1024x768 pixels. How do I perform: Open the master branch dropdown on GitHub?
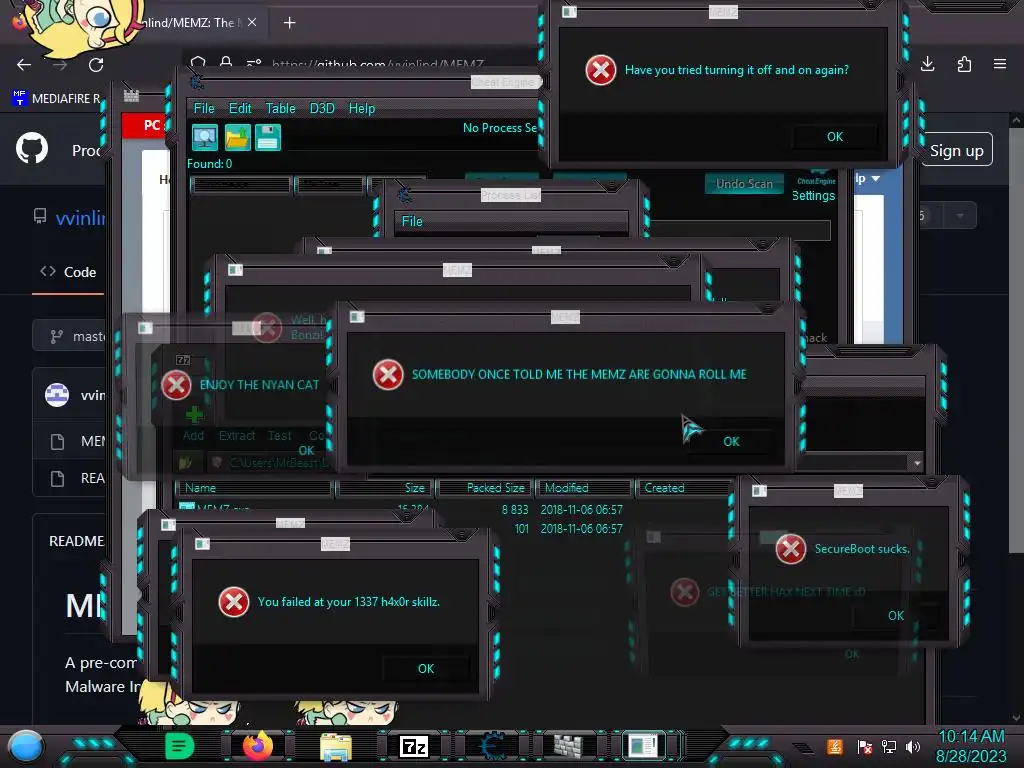pos(71,336)
